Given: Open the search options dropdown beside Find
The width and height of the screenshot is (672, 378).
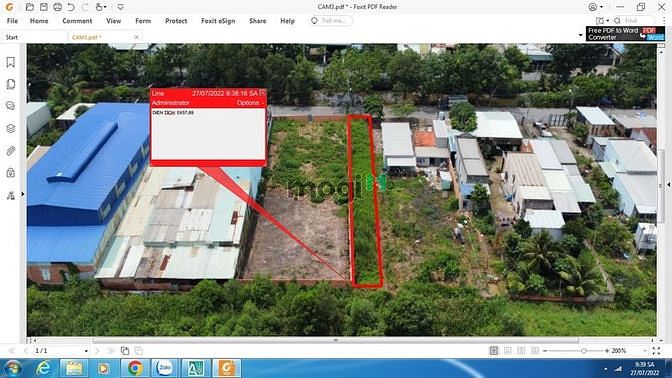Looking at the screenshot, I should (603, 21).
